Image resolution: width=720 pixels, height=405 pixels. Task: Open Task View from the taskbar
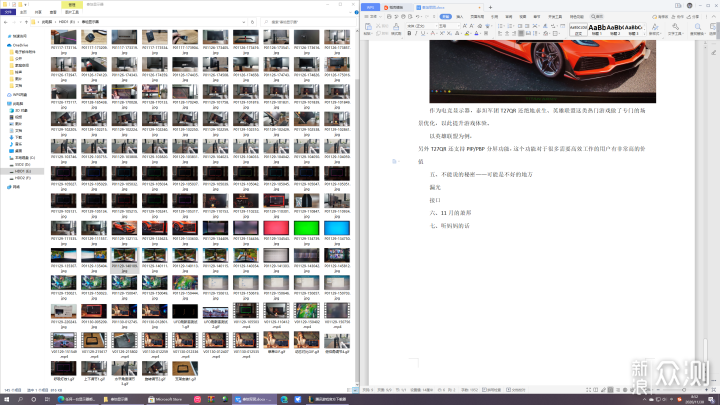(x=47, y=399)
